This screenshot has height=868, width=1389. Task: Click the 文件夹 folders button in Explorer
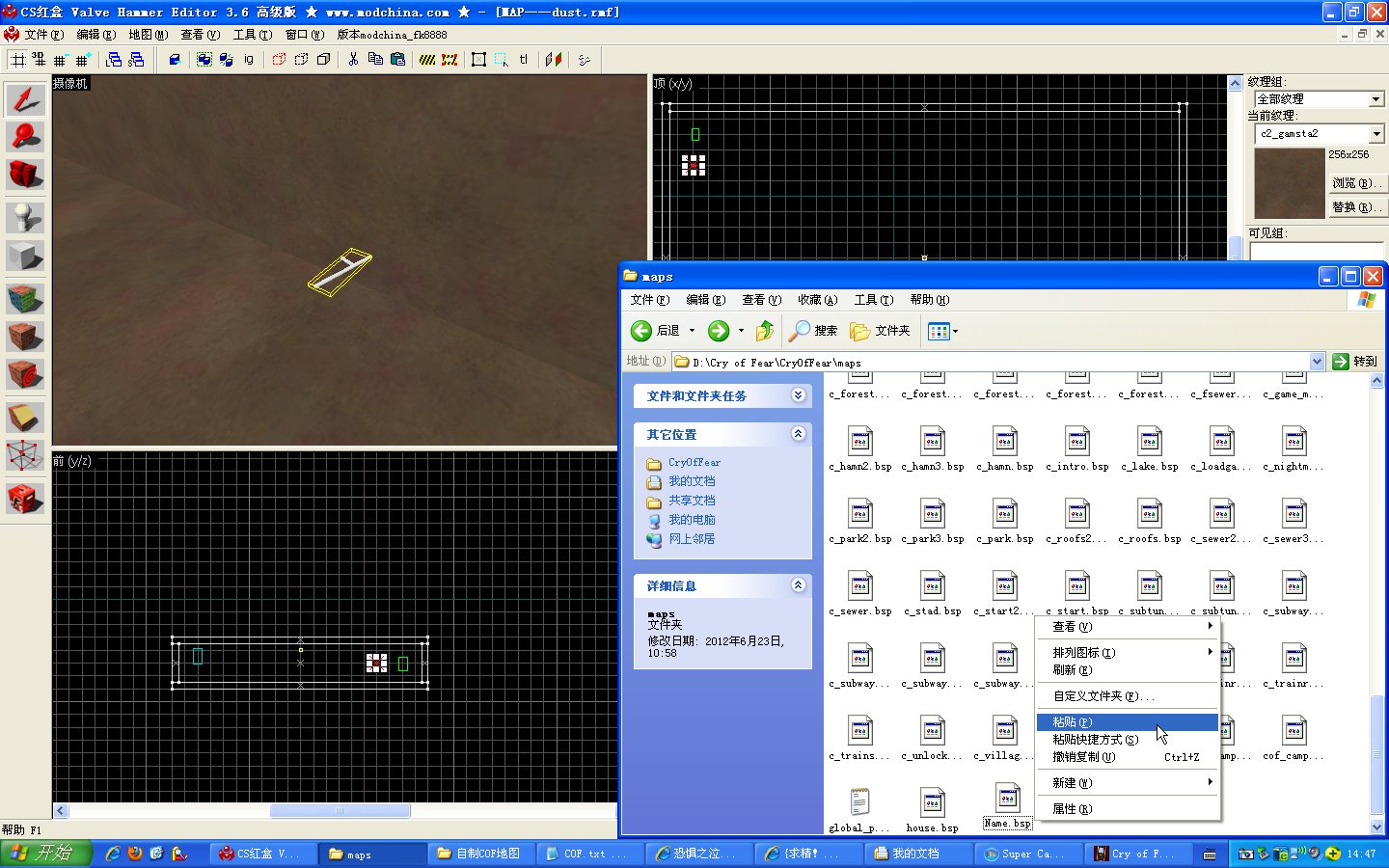tap(880, 331)
